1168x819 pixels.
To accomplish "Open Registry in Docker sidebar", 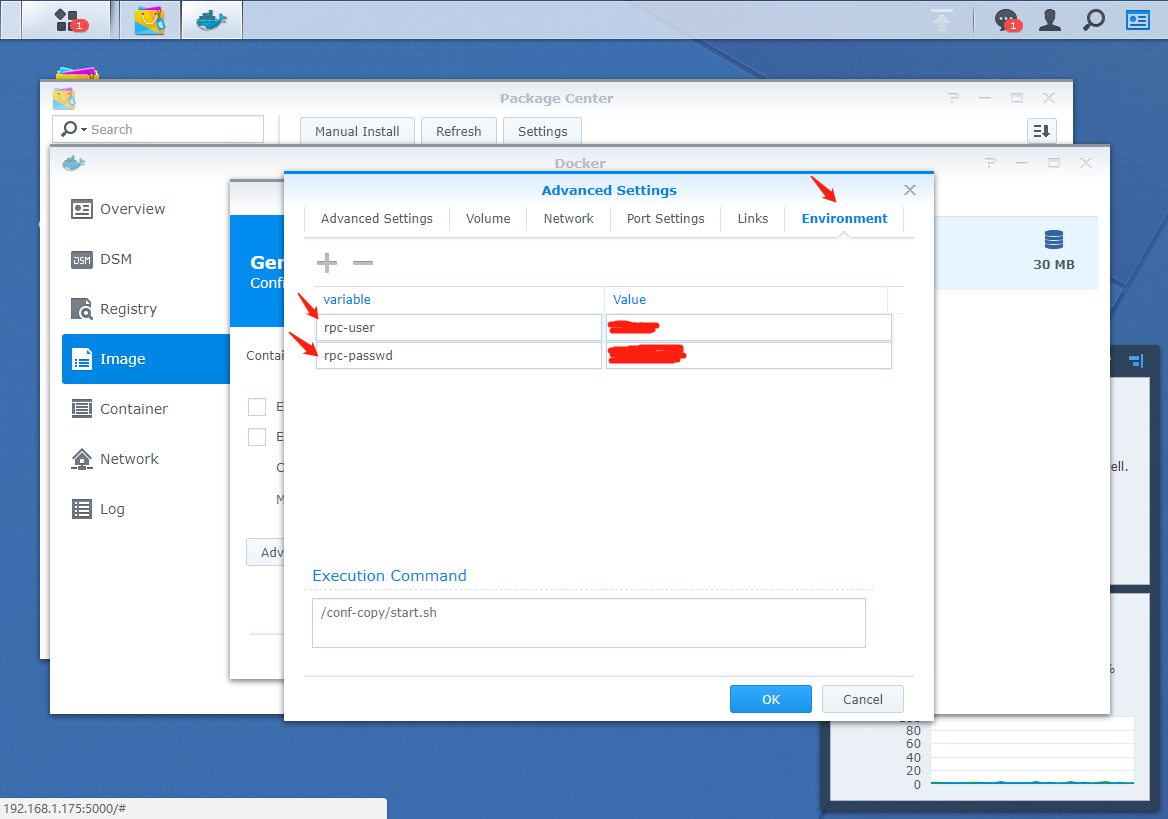I will click(146, 309).
